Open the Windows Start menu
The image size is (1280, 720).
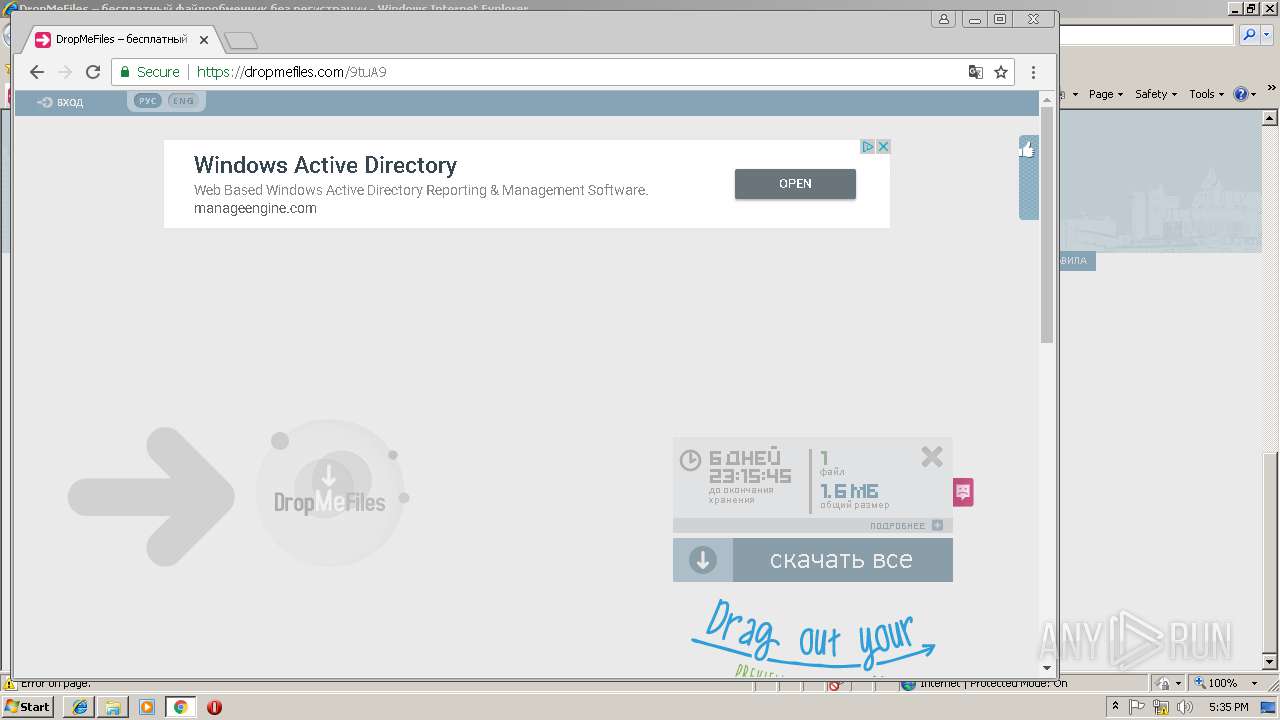pos(28,707)
